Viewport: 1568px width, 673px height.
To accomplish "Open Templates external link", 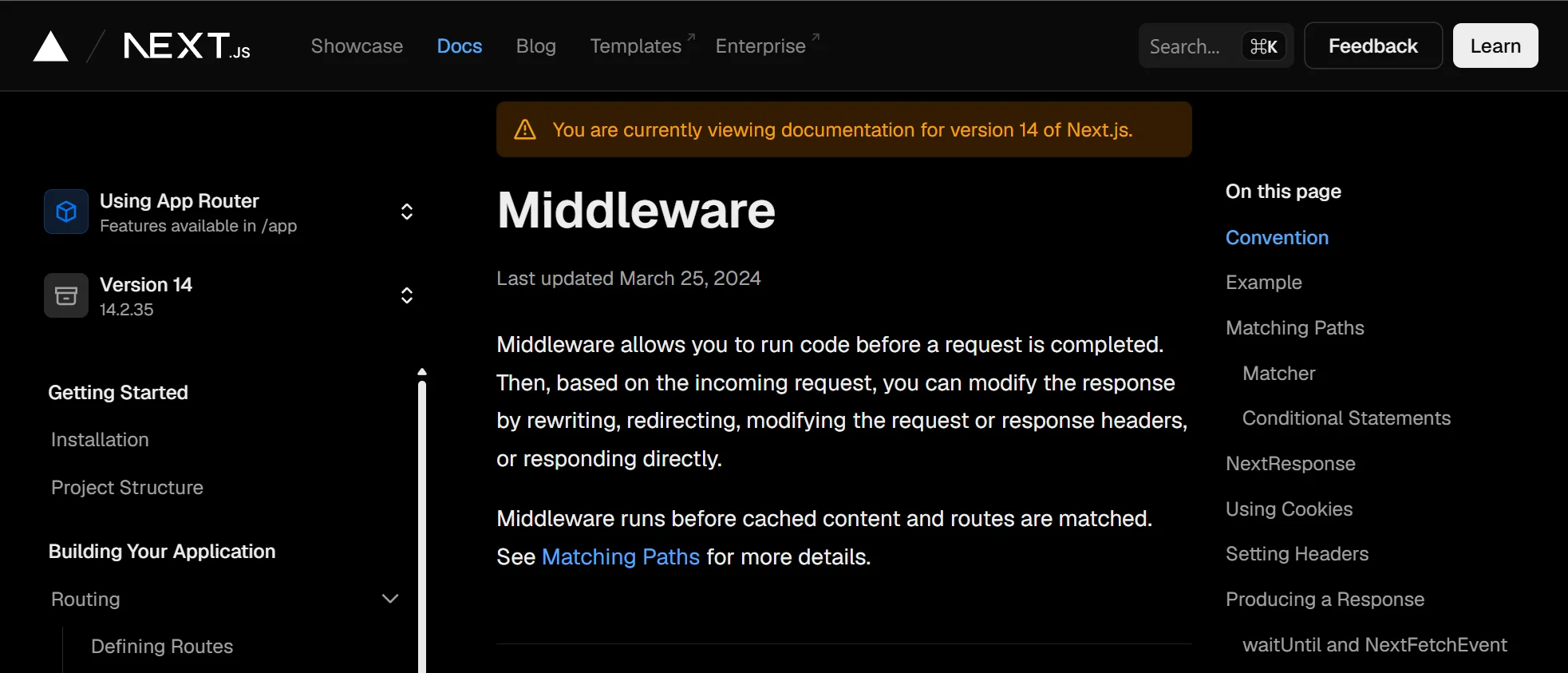I will (x=642, y=46).
